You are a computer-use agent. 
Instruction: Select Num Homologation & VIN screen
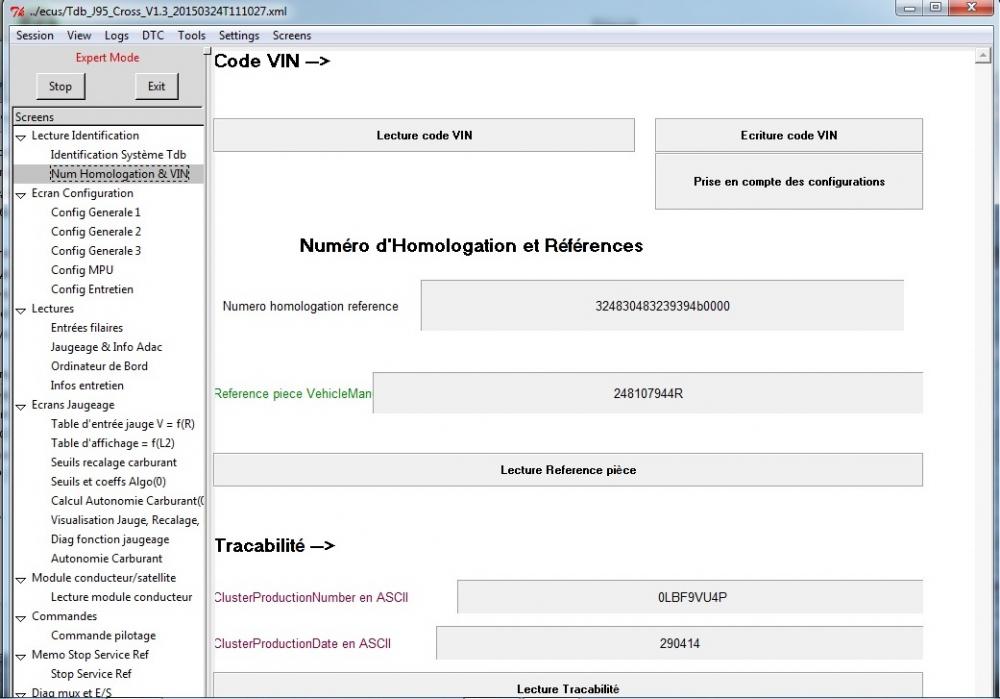pyautogui.click(x=120, y=174)
